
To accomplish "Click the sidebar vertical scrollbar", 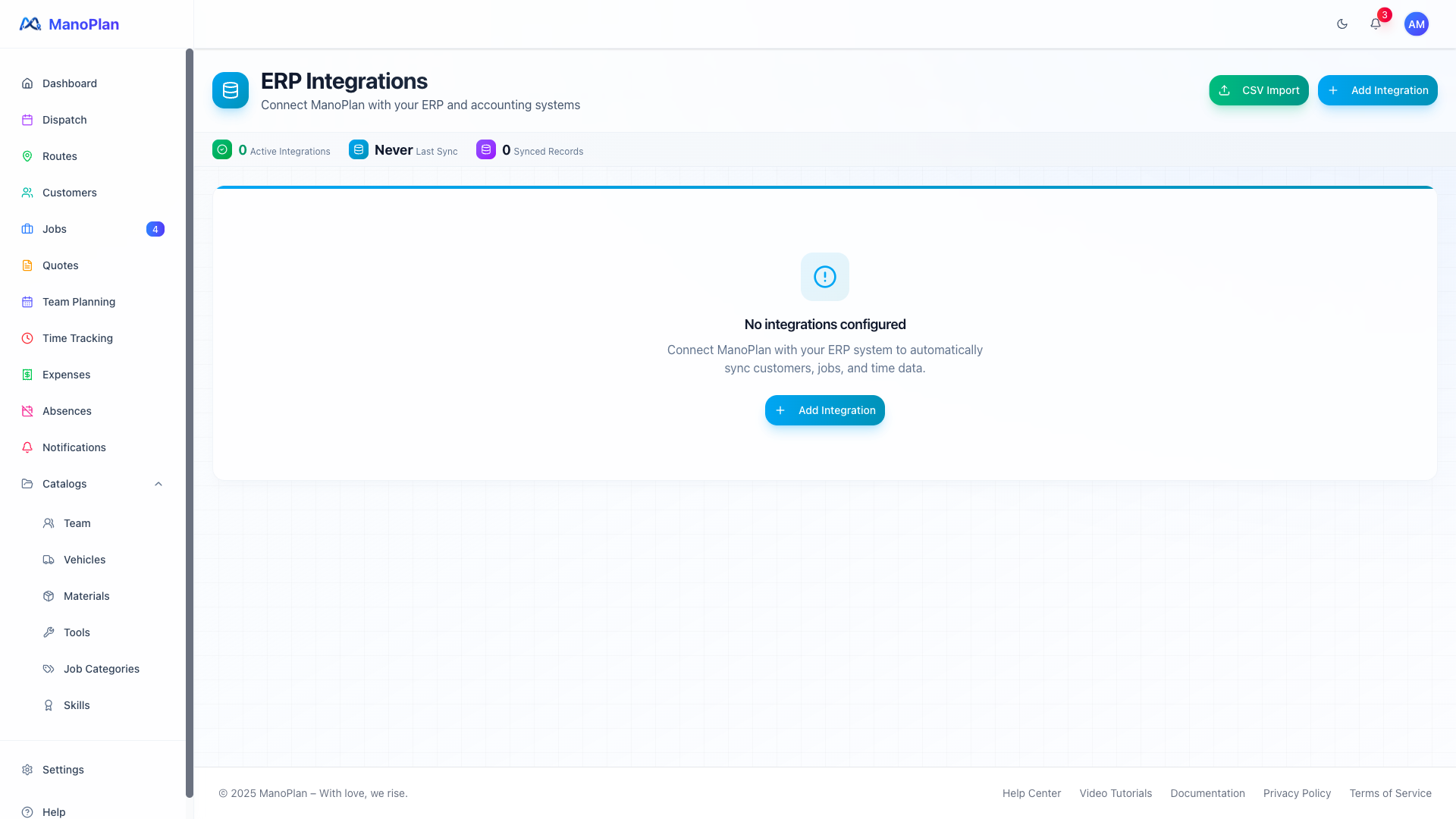I will (190, 423).
